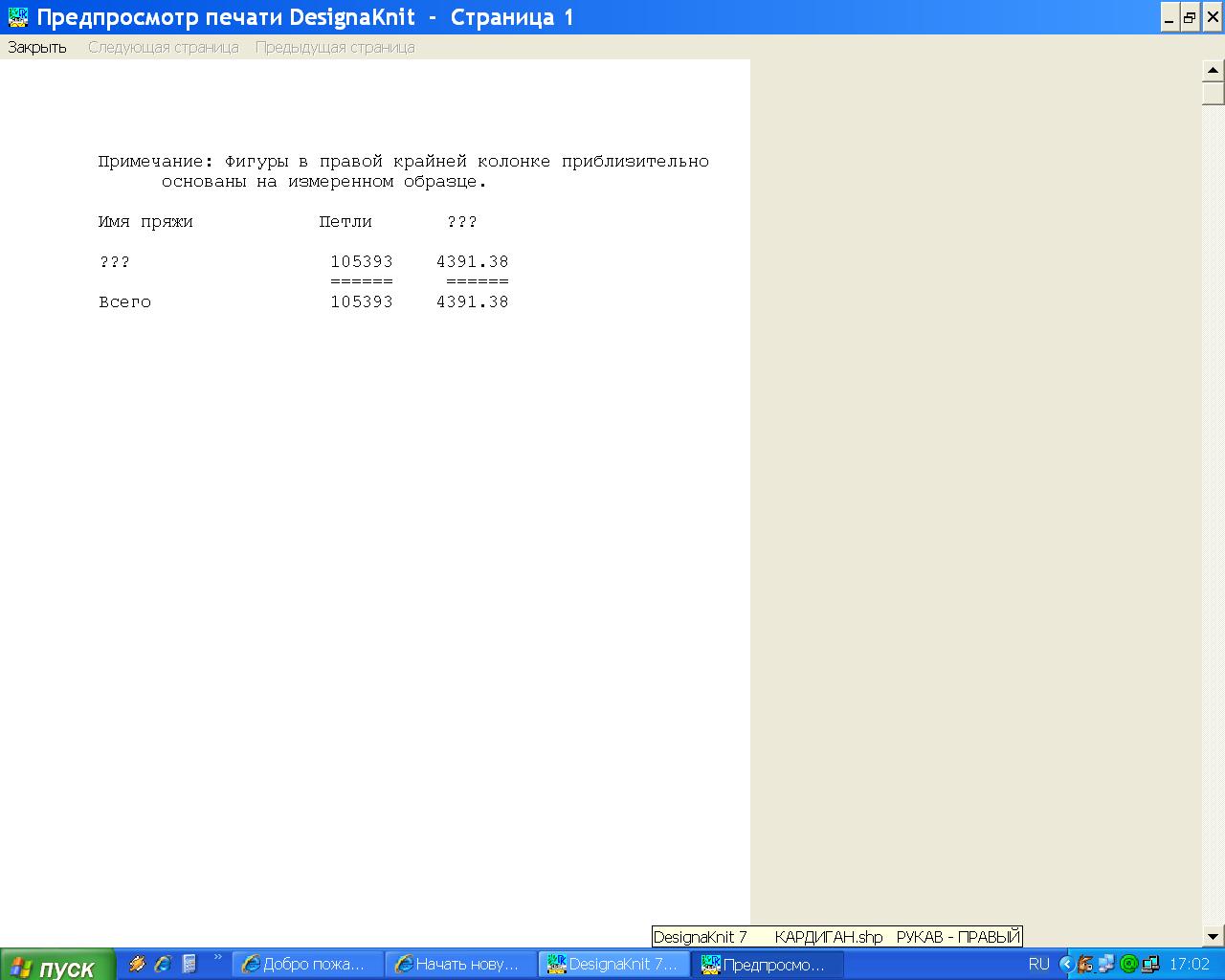This screenshot has width=1225, height=980.
Task: Restore down the preview window
Action: click(1190, 17)
